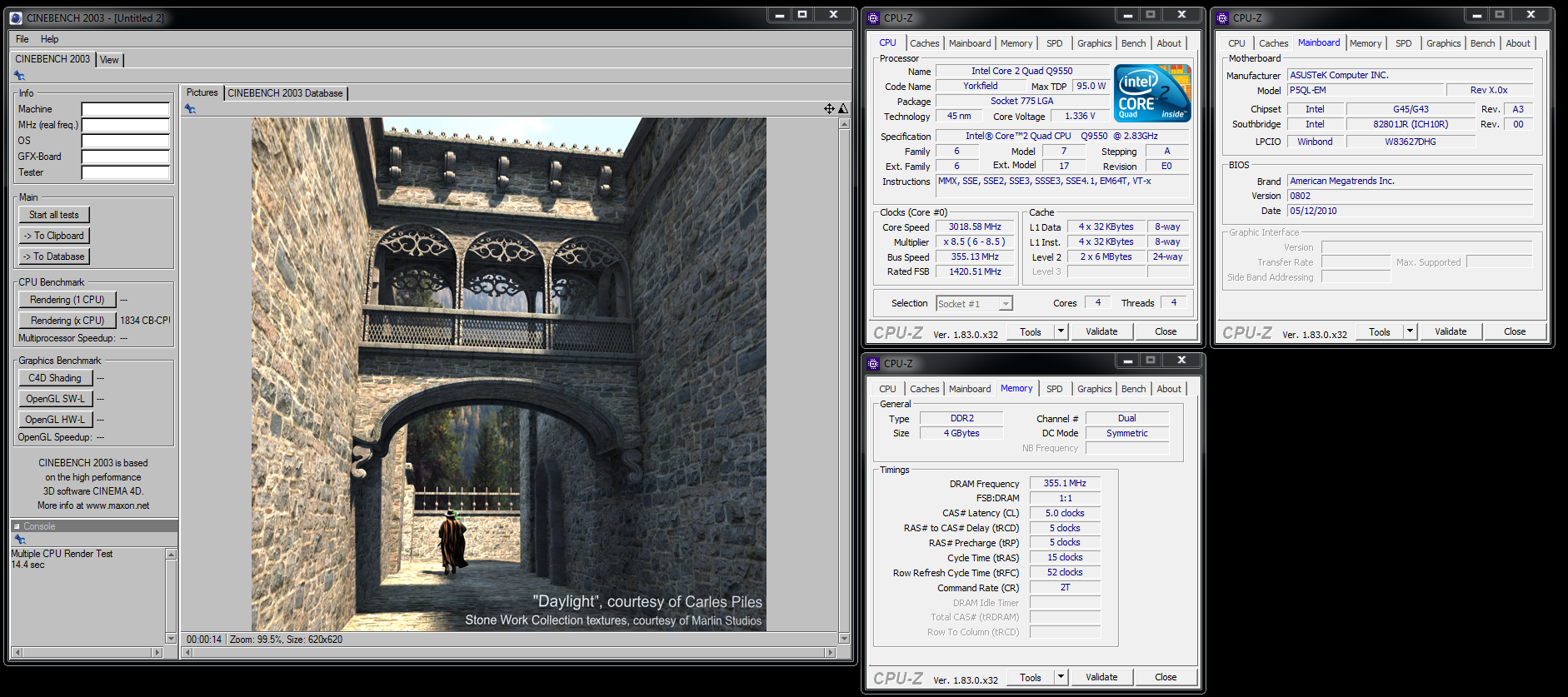Image resolution: width=1568 pixels, height=697 pixels.
Task: Open the Tools dropdown arrow in the Memory CPU-Z window
Action: (1061, 677)
